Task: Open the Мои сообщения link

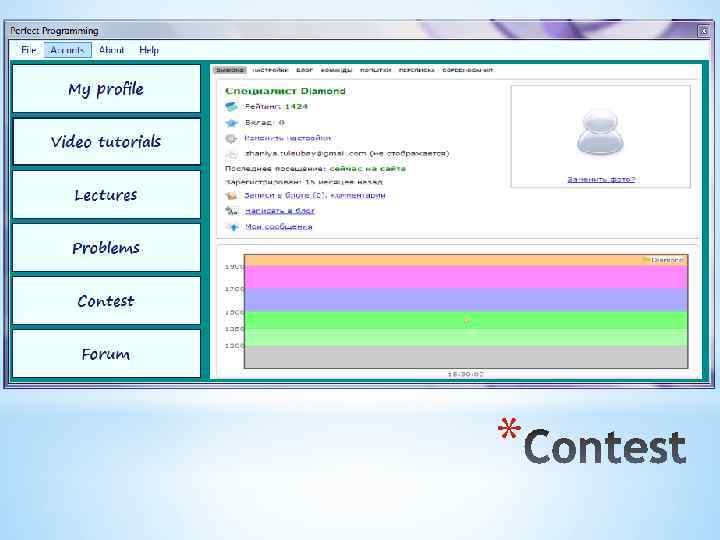Action: point(278,226)
